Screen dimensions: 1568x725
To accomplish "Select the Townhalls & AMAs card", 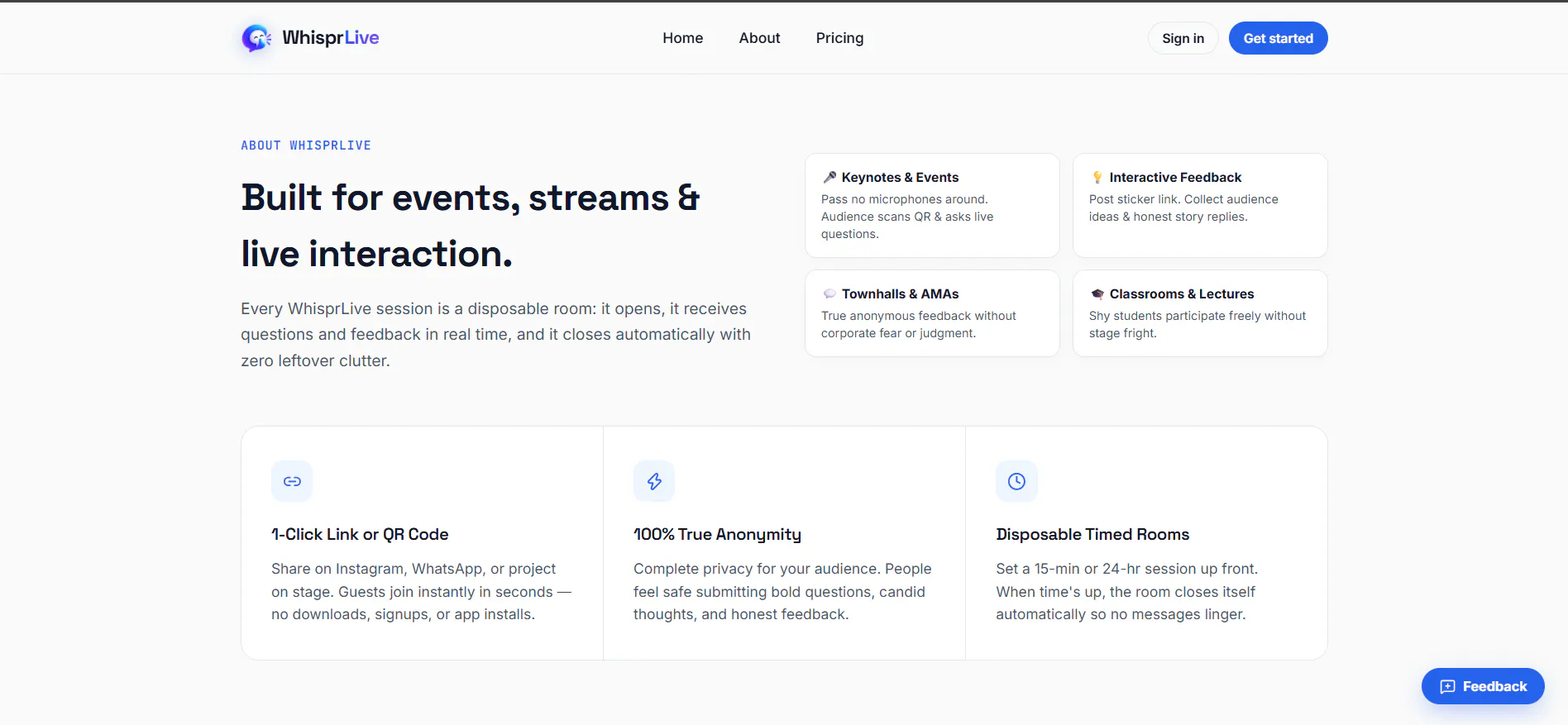I will pyautogui.click(x=932, y=313).
